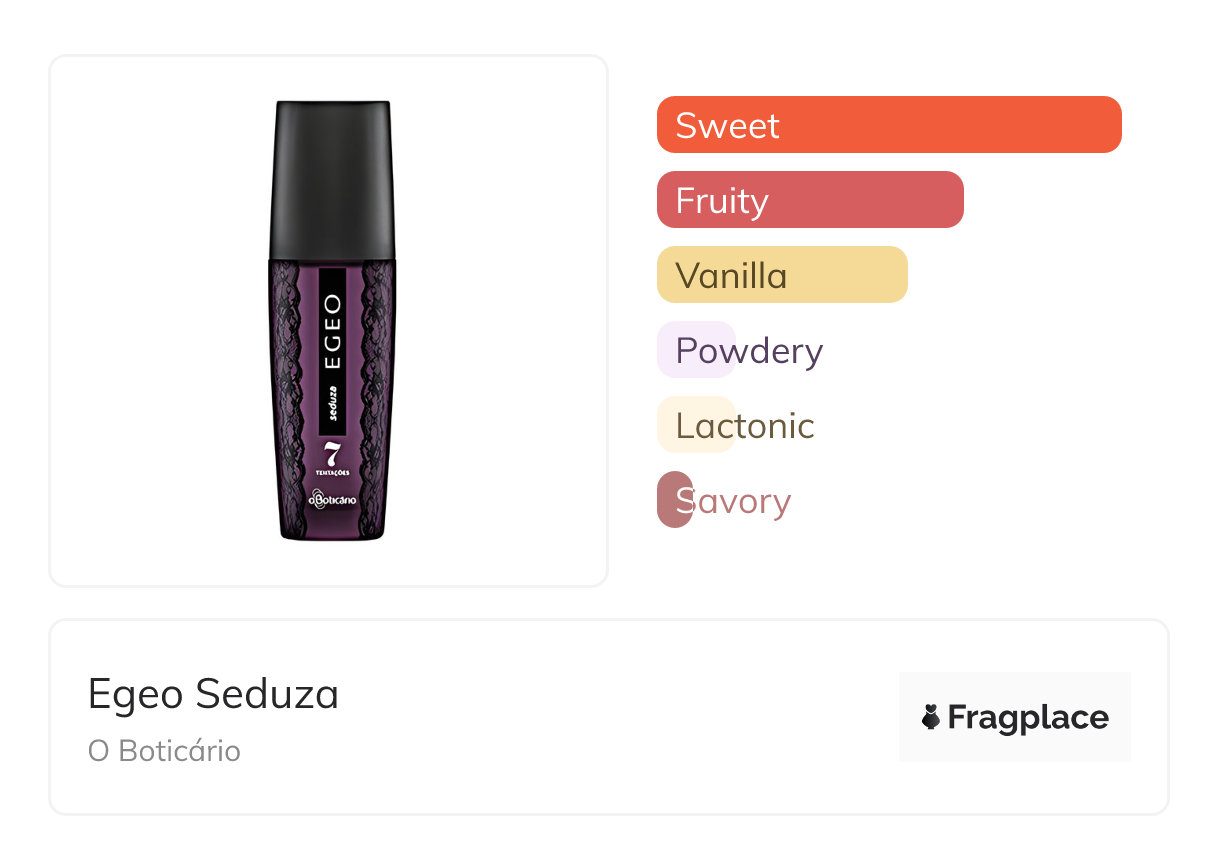Image resolution: width=1218 pixels, height=864 pixels.
Task: Click the Fragplace perfume bottle logo icon
Action: 931,717
